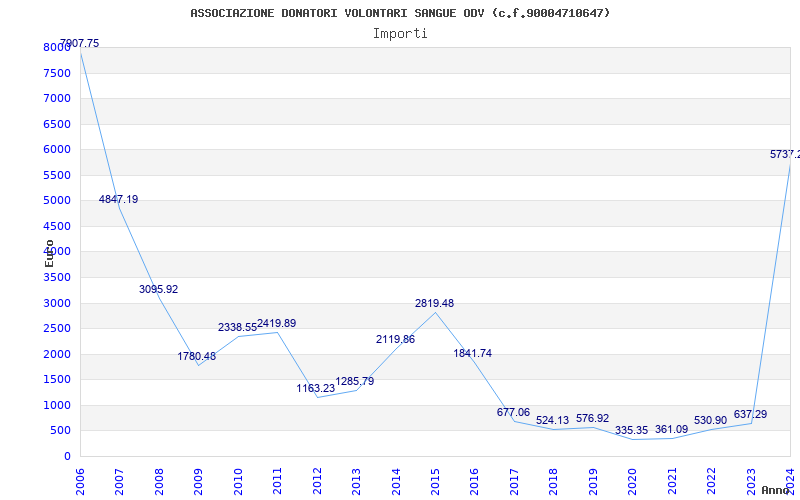Click the 2014 x-axis year label
The height and width of the screenshot is (500, 800).
(395, 482)
